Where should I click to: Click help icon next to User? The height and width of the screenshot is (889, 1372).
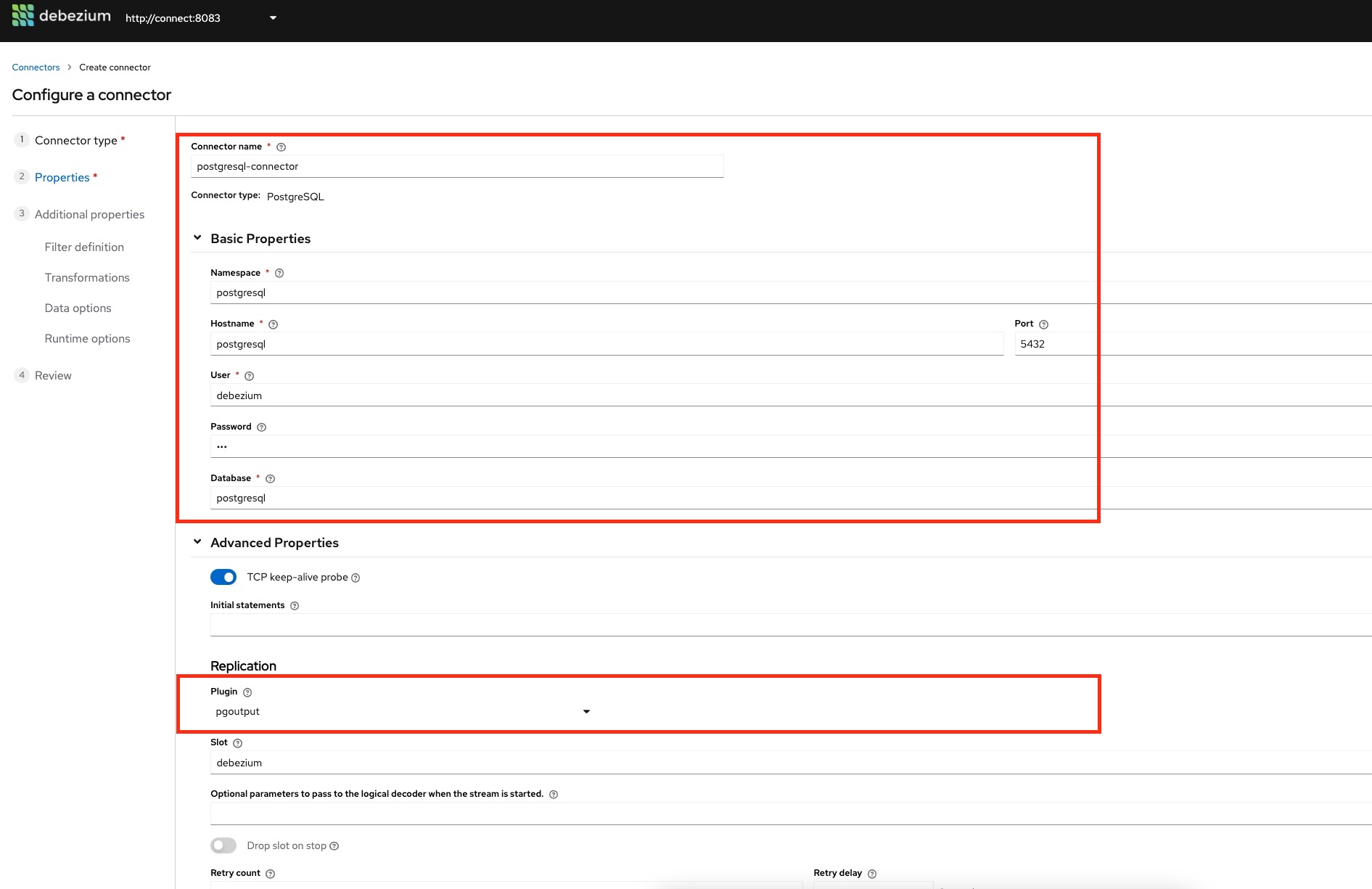(x=250, y=376)
